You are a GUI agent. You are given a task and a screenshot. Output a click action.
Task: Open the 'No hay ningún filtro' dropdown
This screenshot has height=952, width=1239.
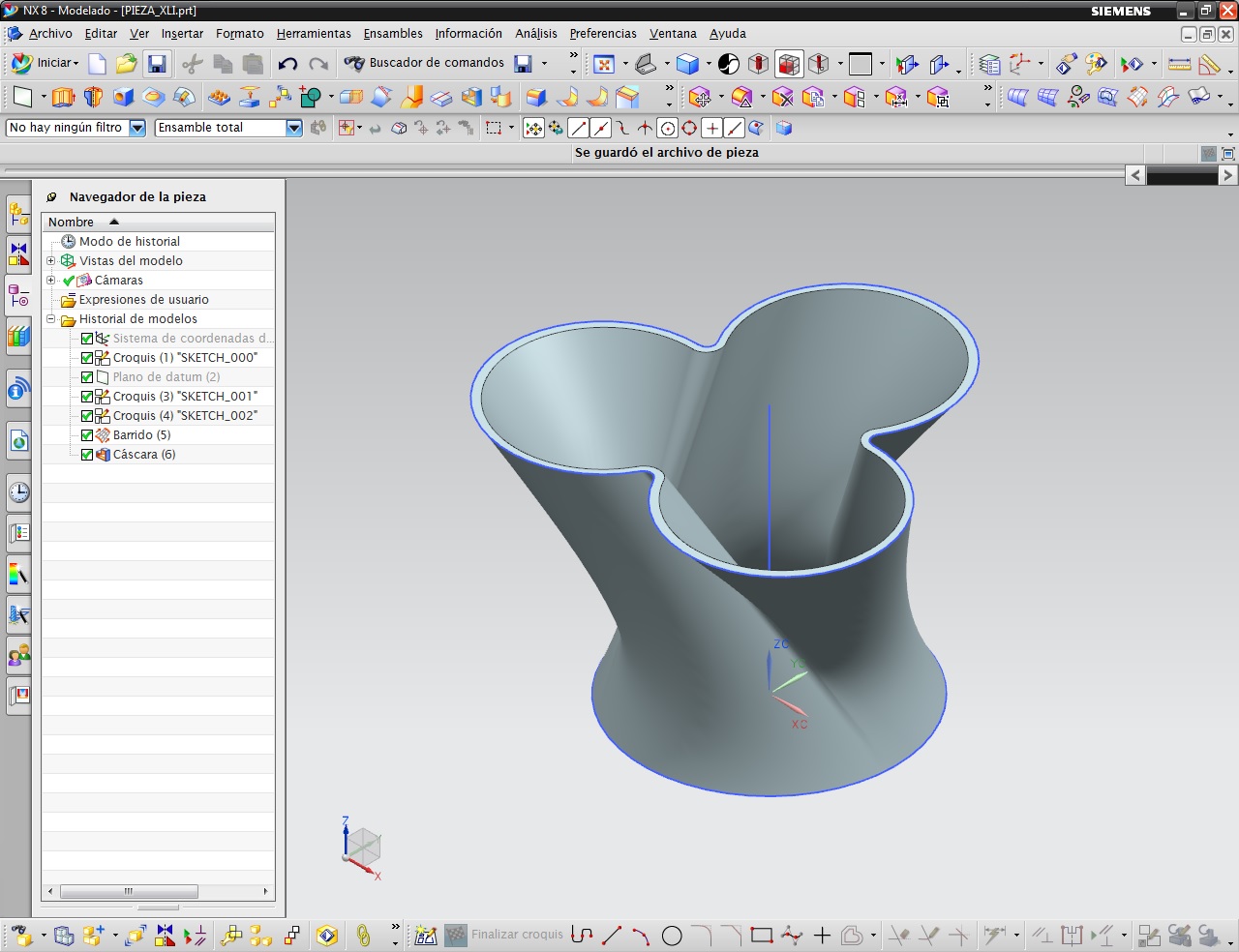point(137,128)
